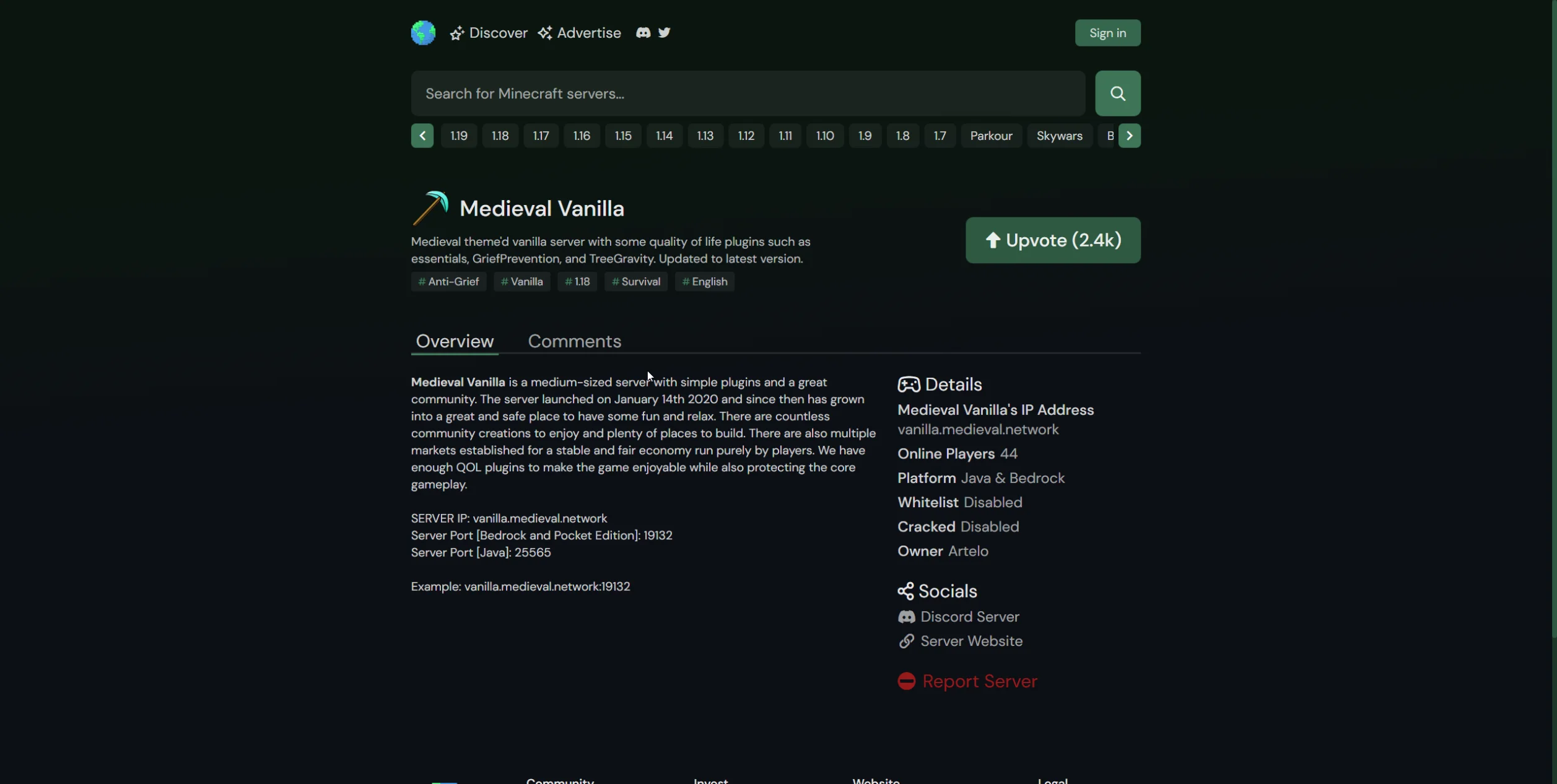Click the globe site logo
This screenshot has height=784, width=1557.
point(423,33)
